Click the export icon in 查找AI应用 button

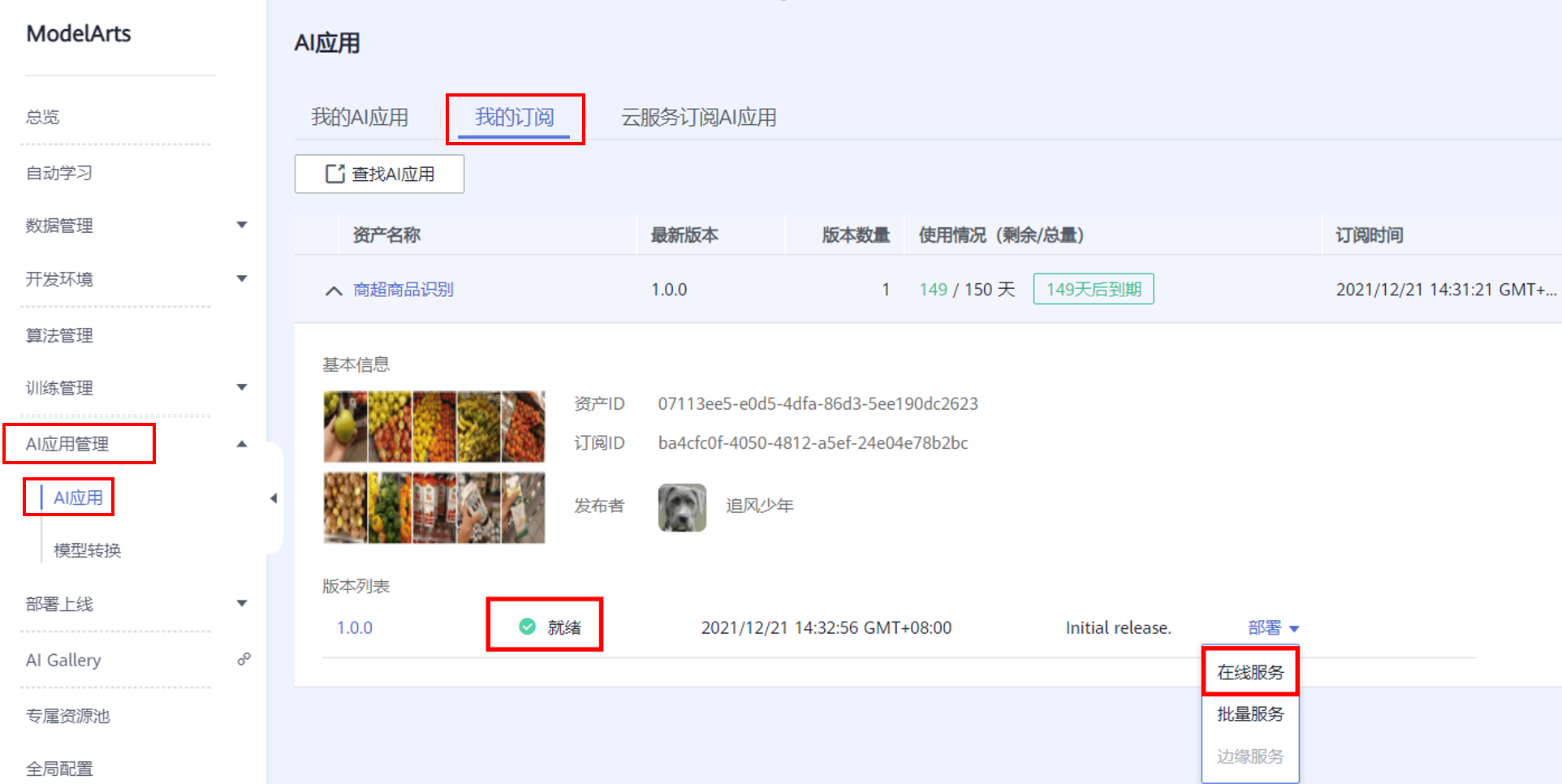point(334,174)
